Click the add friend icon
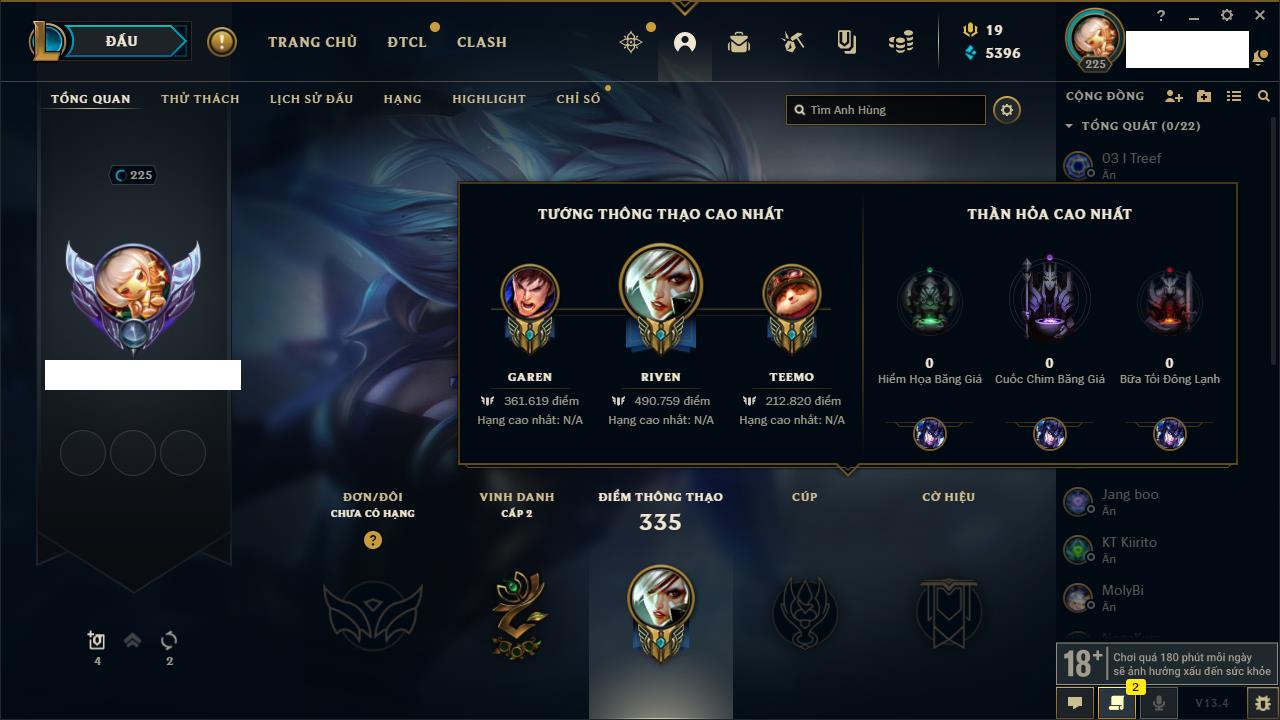1280x720 pixels. tap(1174, 96)
